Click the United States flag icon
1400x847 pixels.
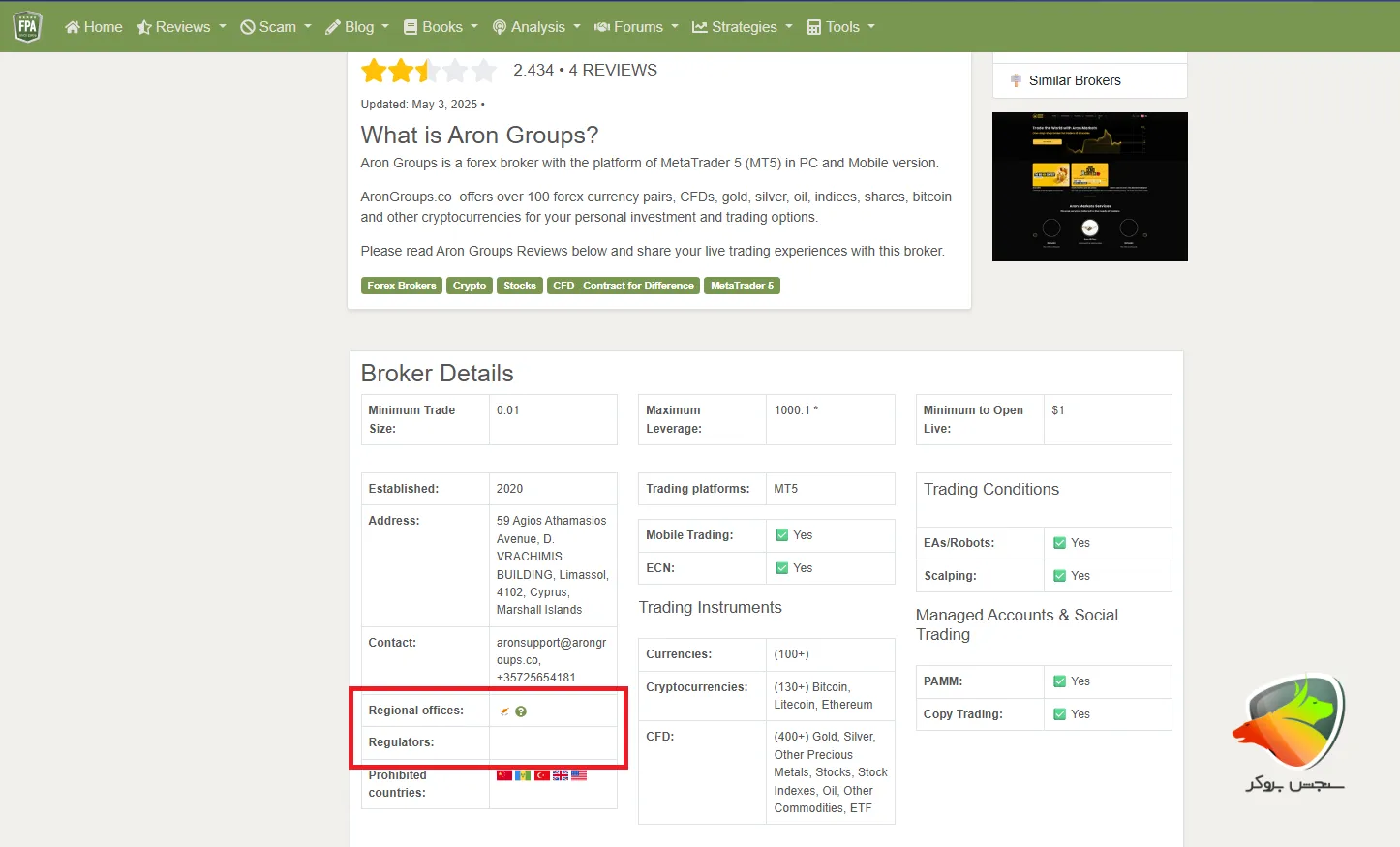[x=579, y=775]
